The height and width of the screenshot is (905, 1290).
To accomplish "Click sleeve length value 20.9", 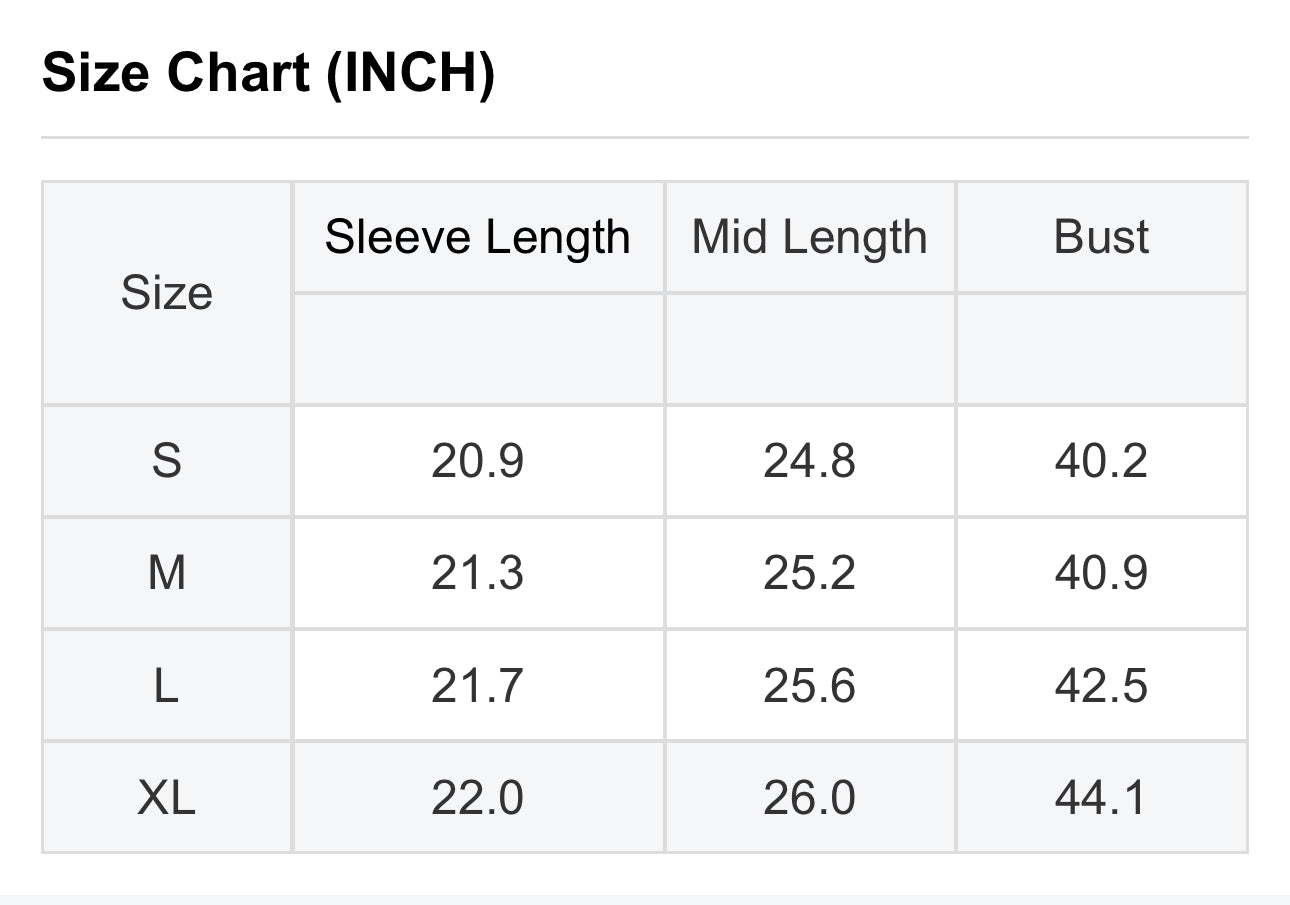I will (478, 461).
